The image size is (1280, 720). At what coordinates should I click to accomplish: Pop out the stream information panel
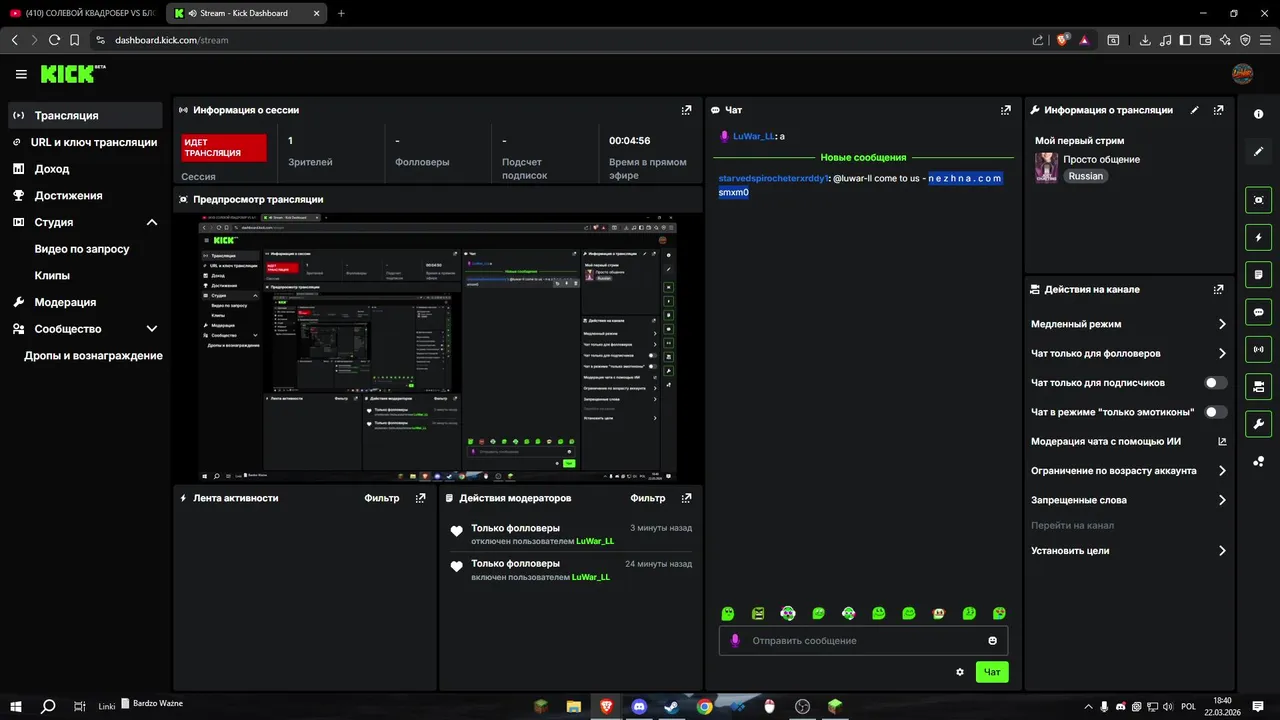point(1218,110)
